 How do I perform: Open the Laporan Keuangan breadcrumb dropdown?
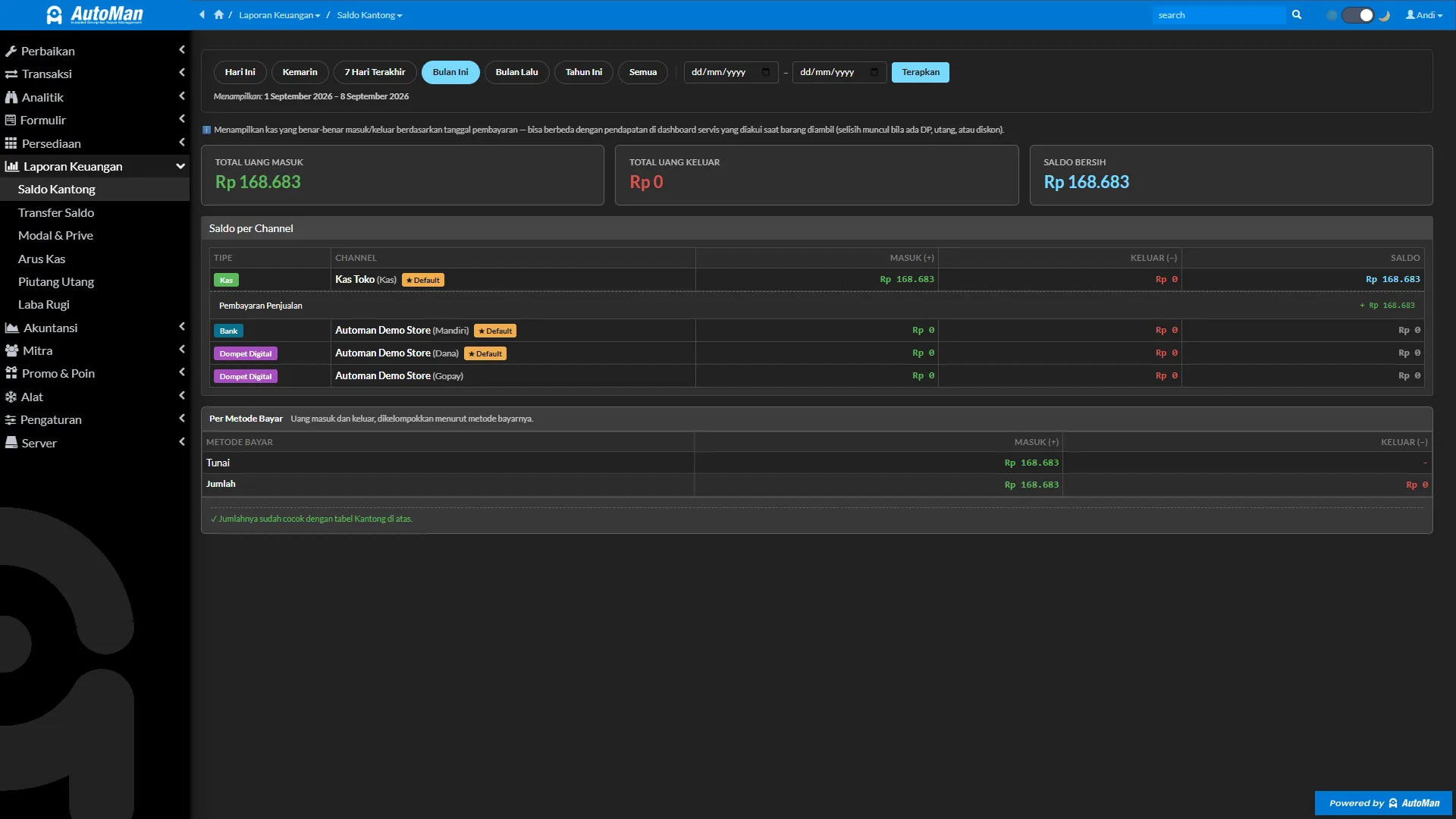coord(280,15)
